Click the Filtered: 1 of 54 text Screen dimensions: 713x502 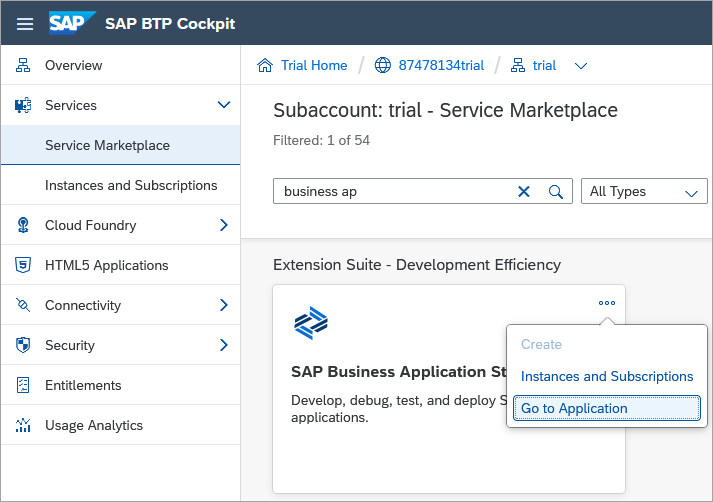pyautogui.click(x=321, y=140)
